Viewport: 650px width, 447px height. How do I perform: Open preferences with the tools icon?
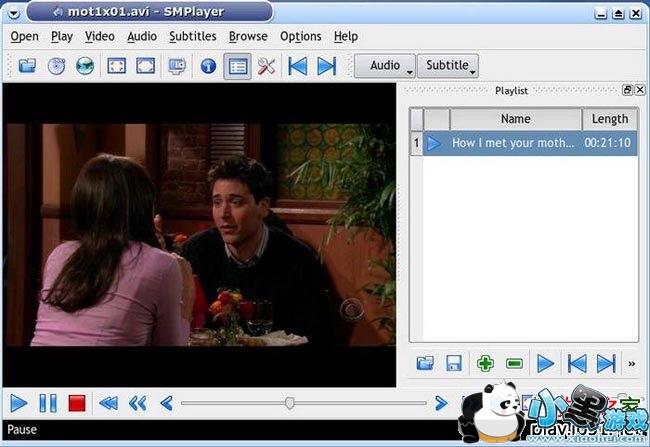click(x=266, y=66)
